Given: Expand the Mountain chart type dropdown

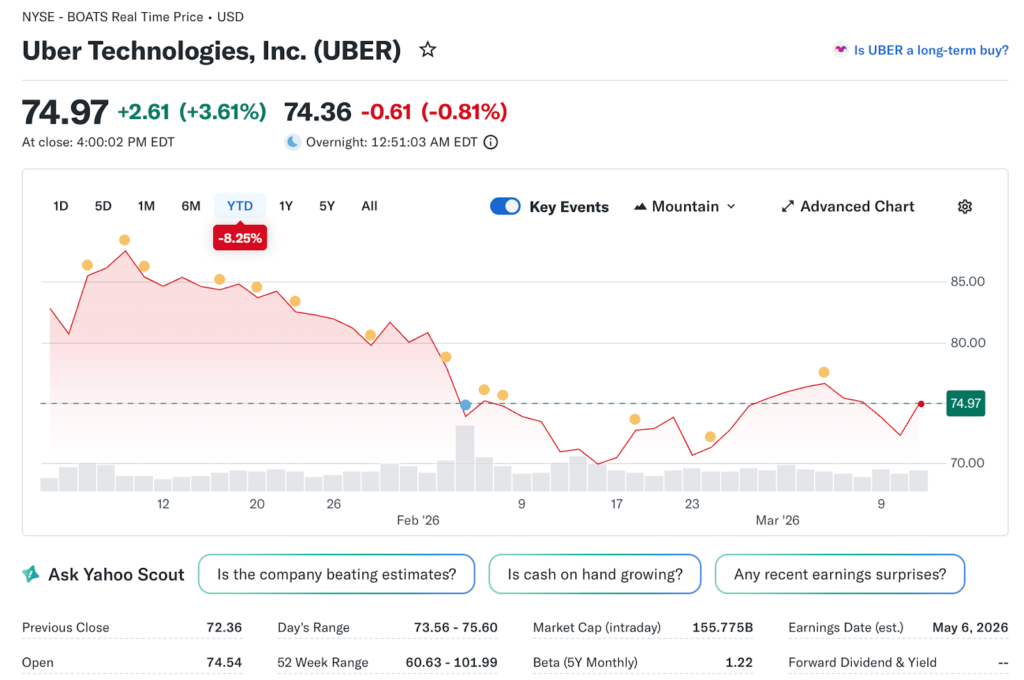Looking at the screenshot, I should click(731, 207).
